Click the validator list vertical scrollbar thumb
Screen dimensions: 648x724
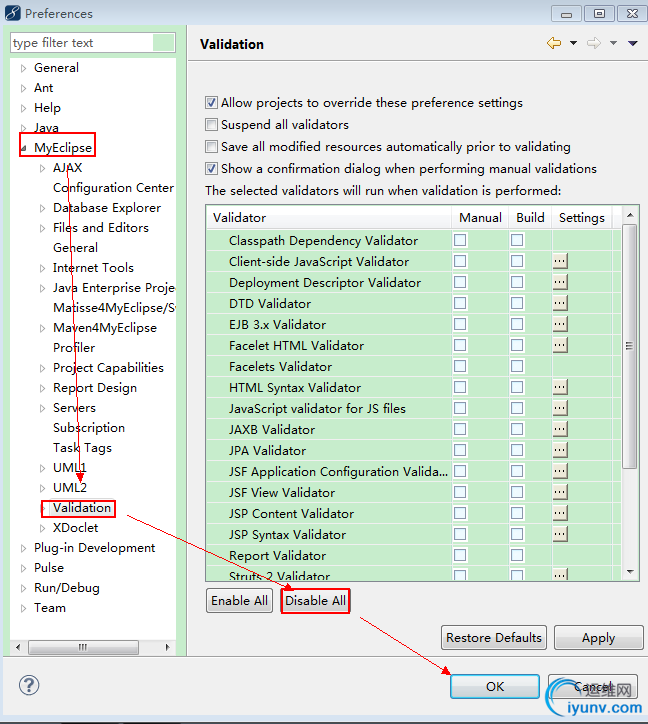[630, 346]
